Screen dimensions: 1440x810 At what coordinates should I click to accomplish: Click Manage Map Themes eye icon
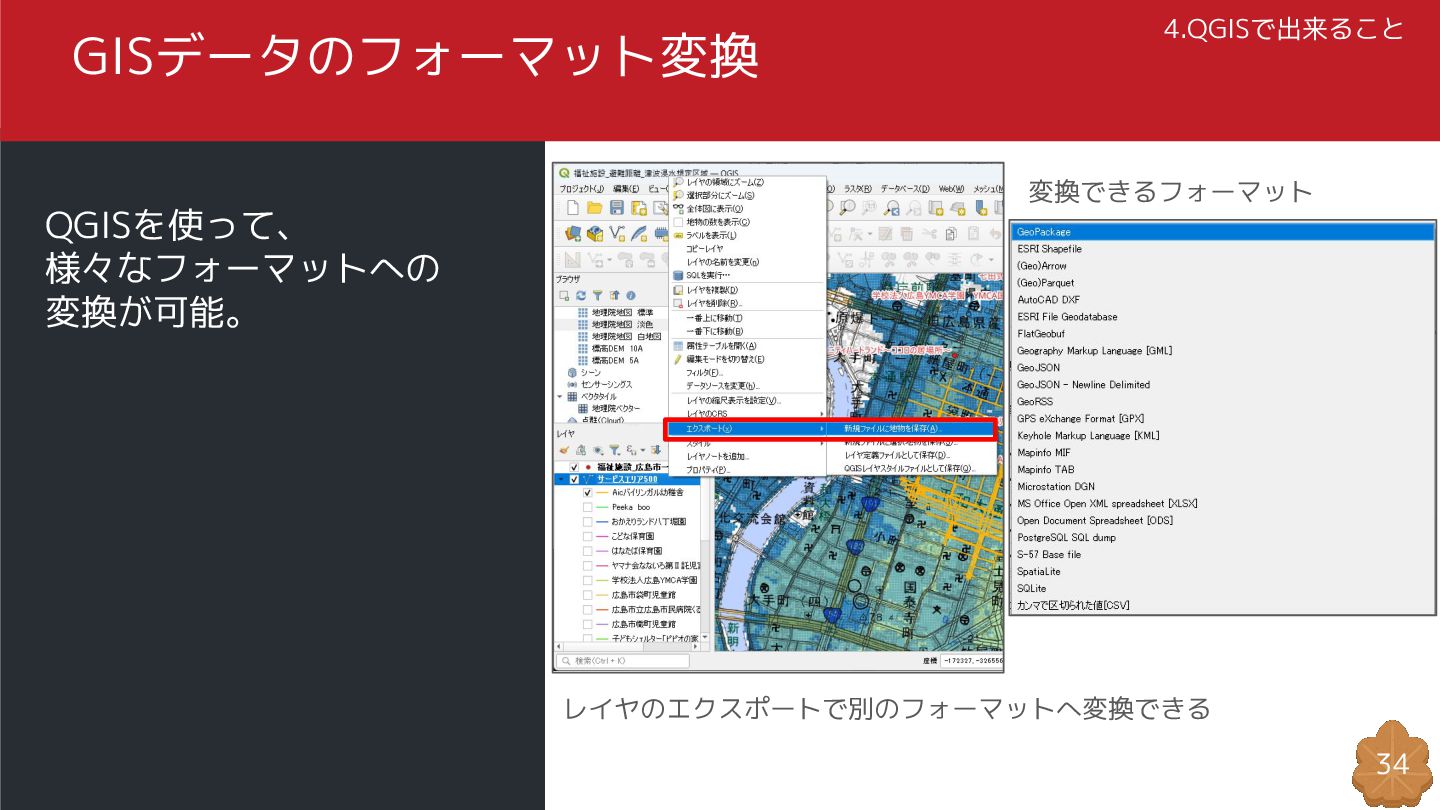click(598, 450)
